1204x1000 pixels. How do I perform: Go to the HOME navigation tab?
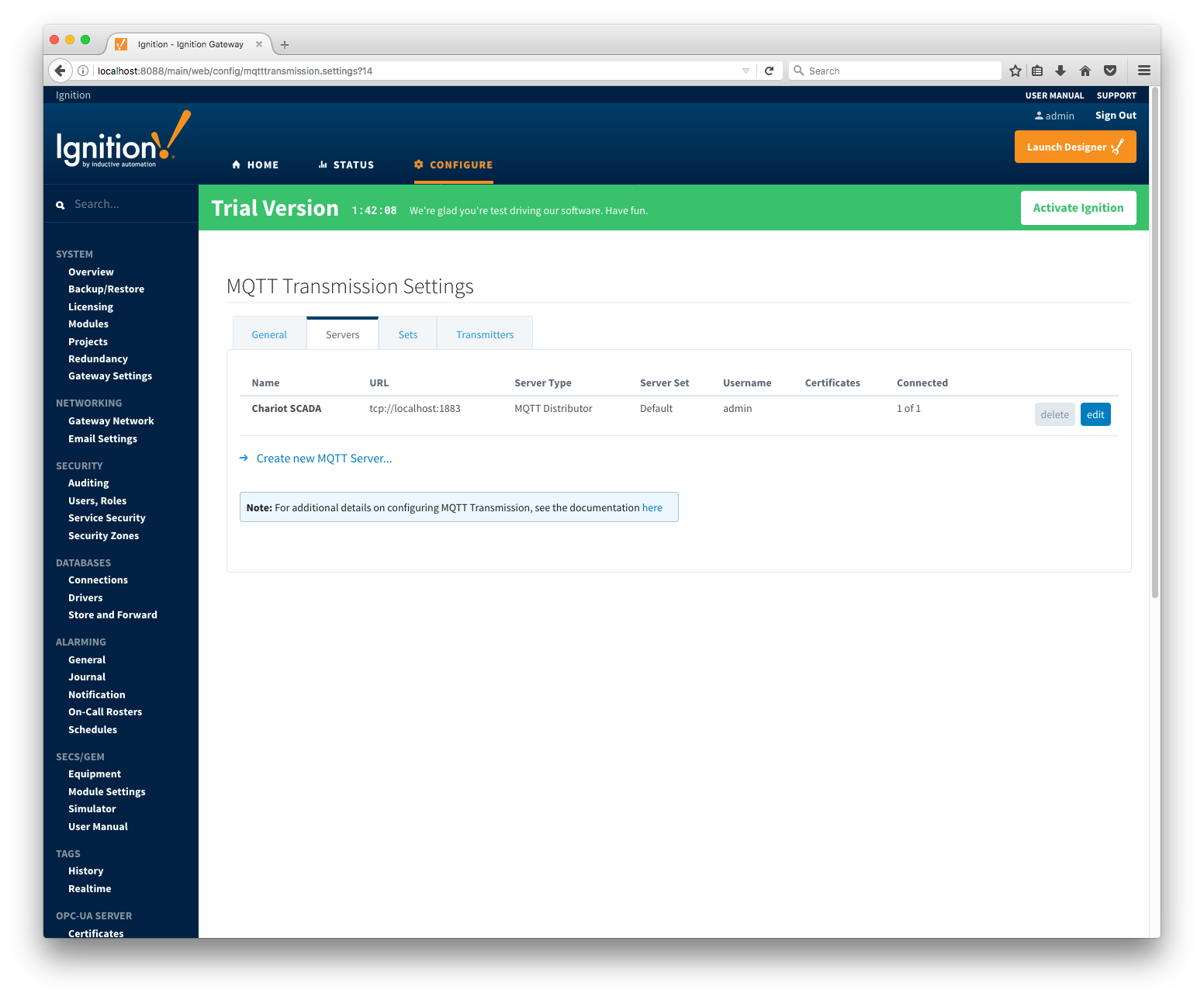click(x=255, y=164)
